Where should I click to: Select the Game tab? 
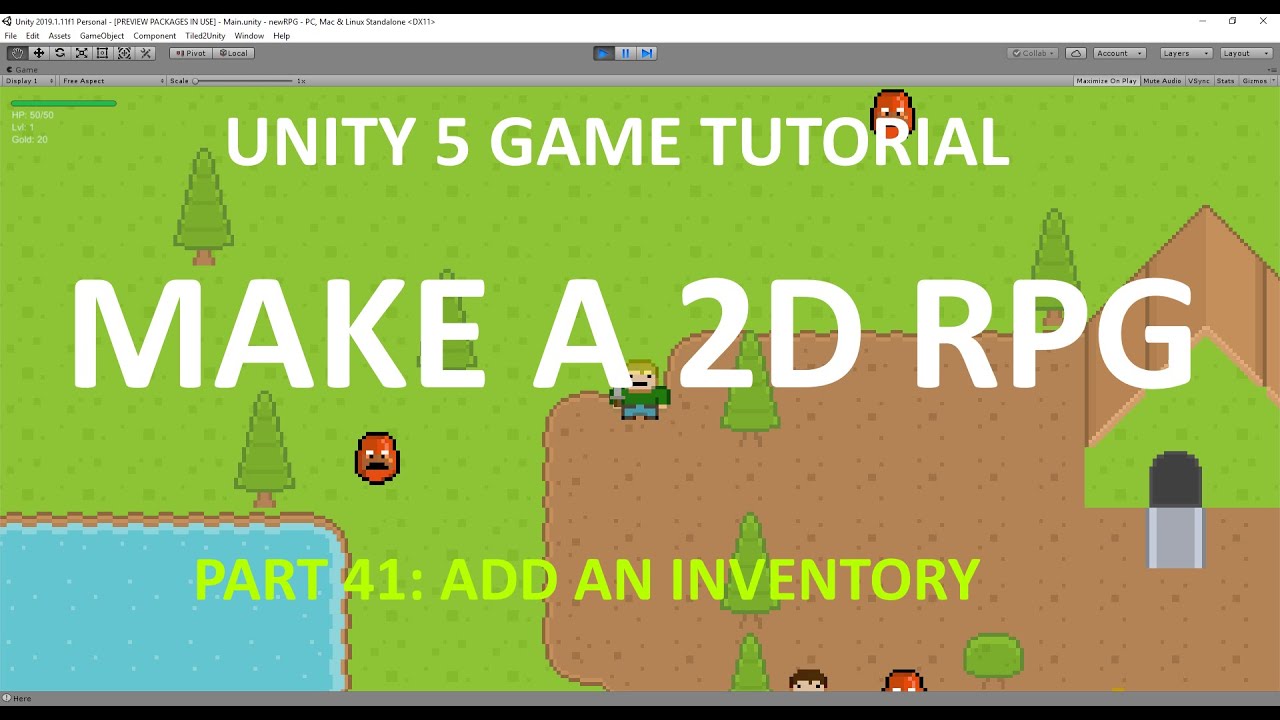click(x=22, y=70)
